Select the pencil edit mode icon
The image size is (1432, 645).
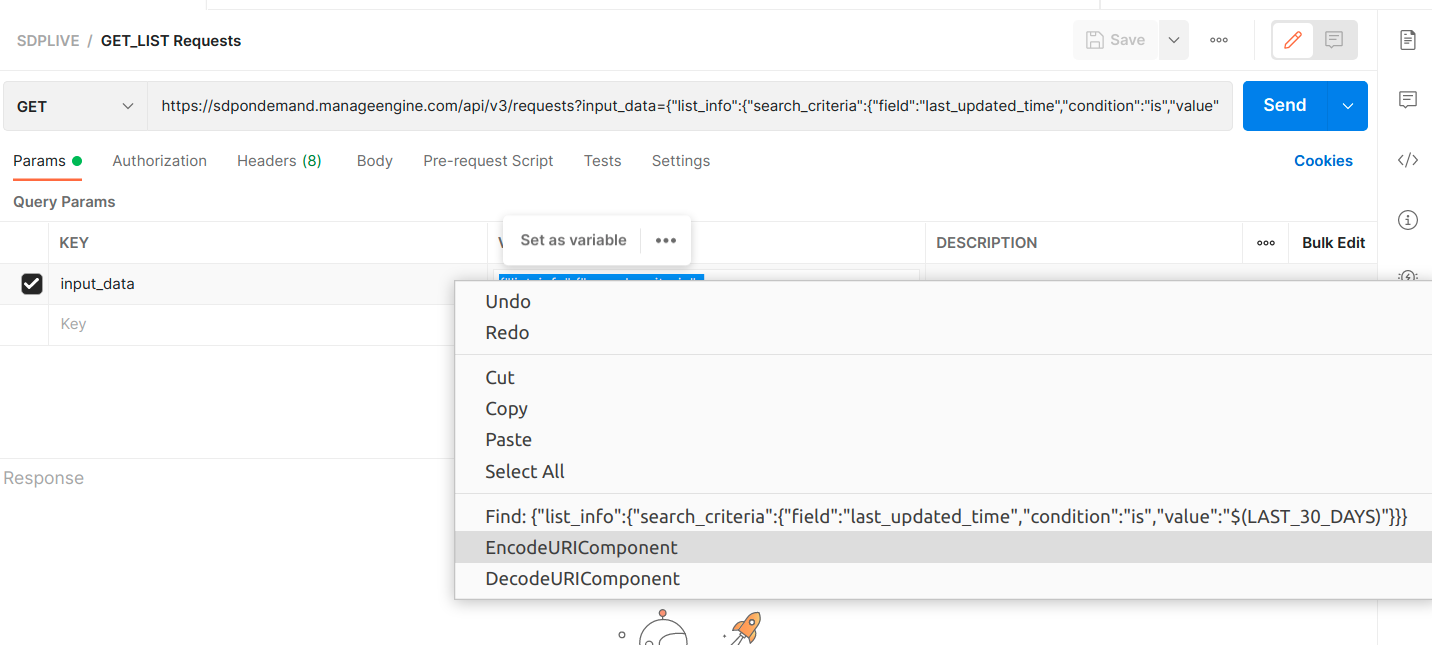[x=1291, y=40]
